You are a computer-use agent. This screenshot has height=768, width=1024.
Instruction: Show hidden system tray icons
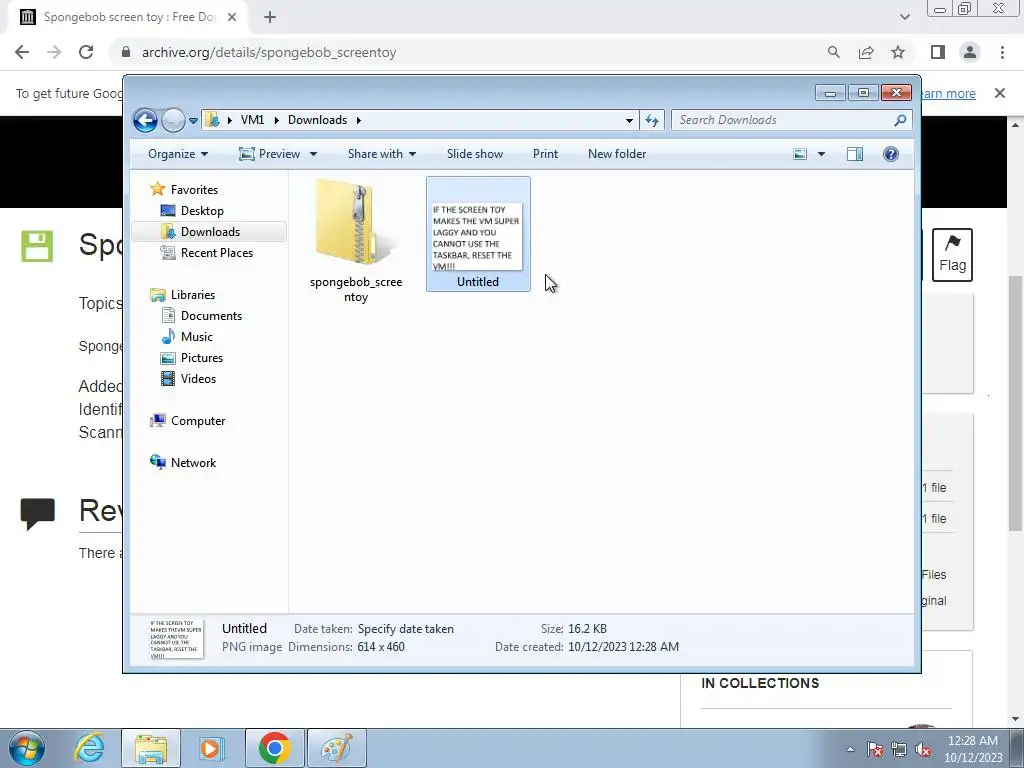pos(850,749)
